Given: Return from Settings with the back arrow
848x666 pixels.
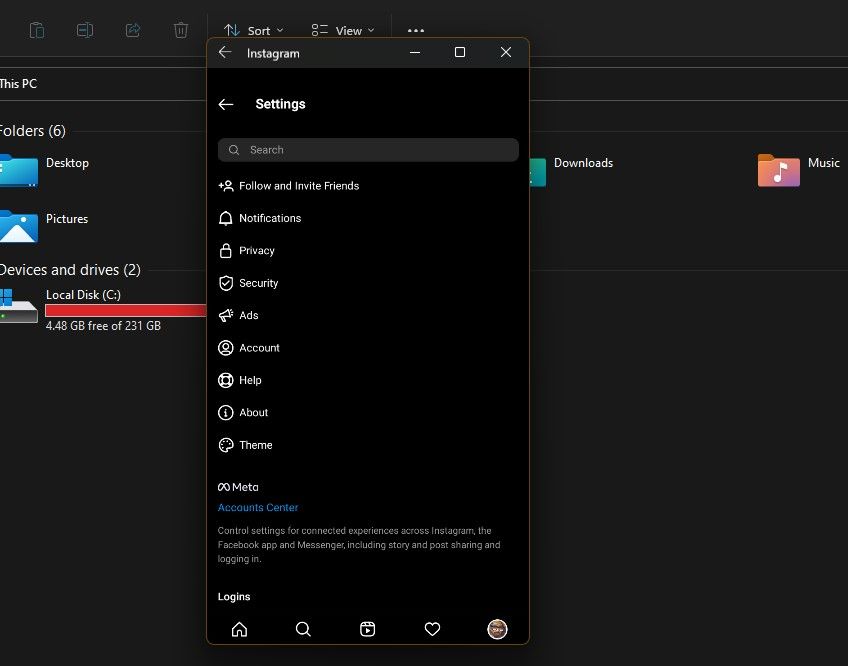Looking at the screenshot, I should click(226, 104).
